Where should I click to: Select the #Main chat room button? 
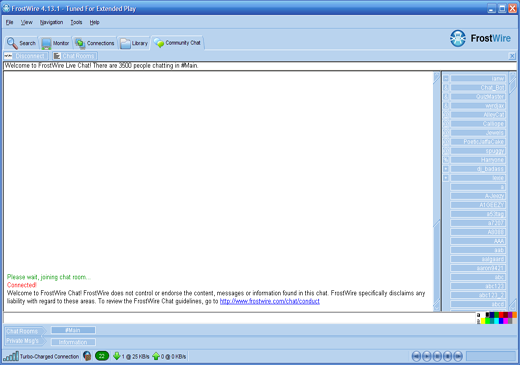(73, 330)
